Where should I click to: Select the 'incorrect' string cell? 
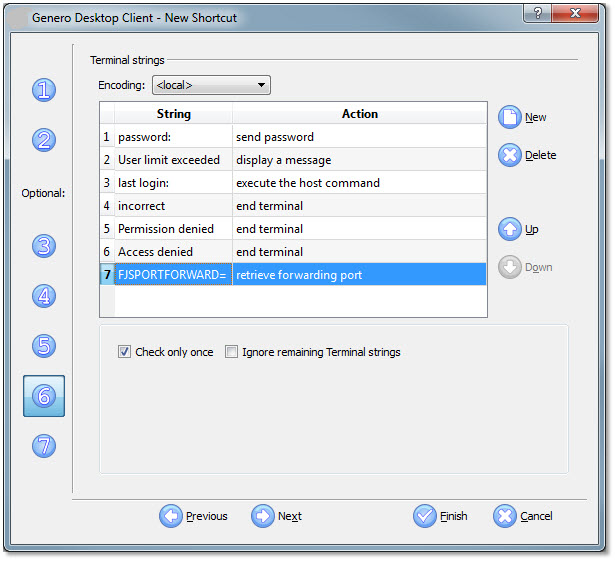(173, 206)
